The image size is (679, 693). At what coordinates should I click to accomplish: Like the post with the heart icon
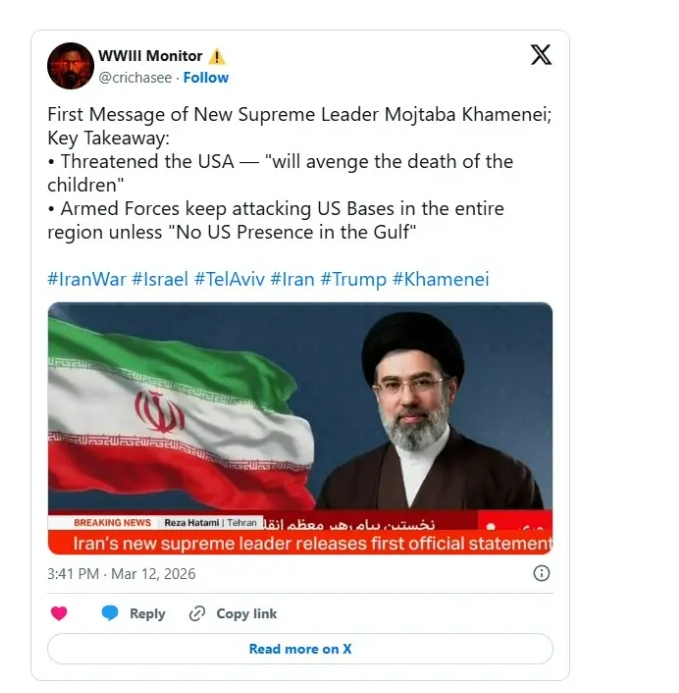pyautogui.click(x=59, y=613)
